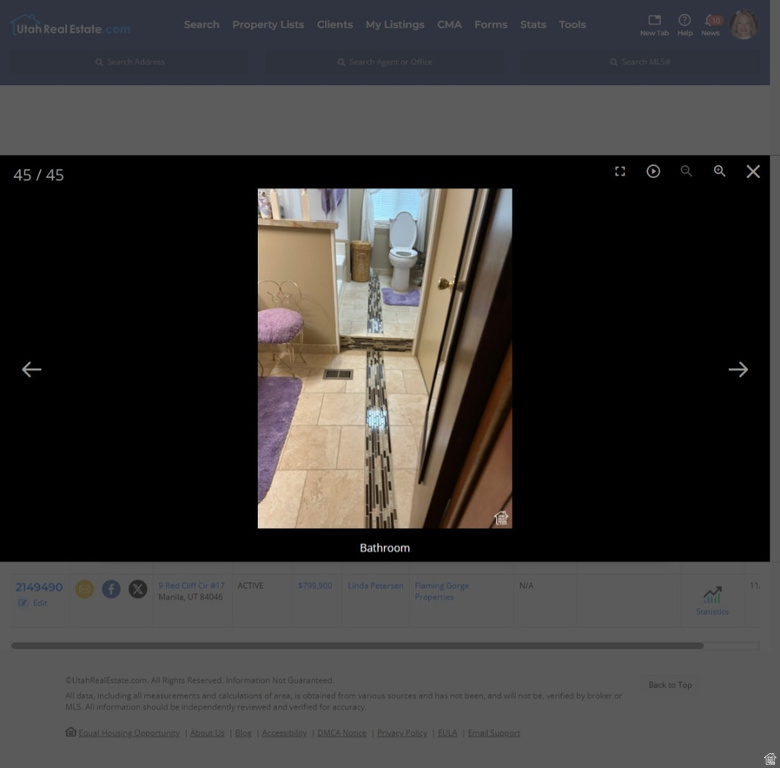
Task: Share listing on Facebook
Action: (111, 589)
